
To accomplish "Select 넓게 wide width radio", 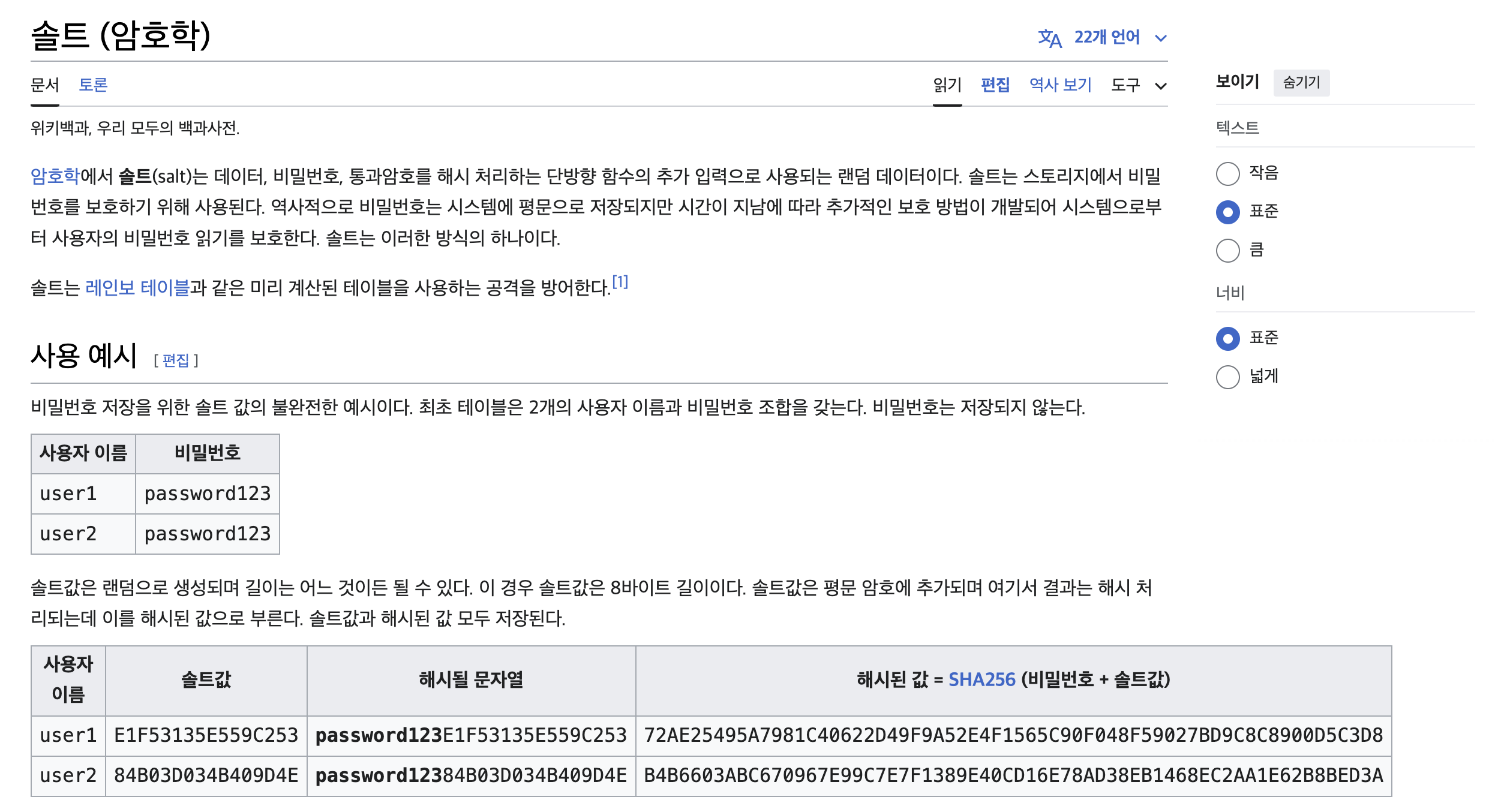I will click(1227, 377).
